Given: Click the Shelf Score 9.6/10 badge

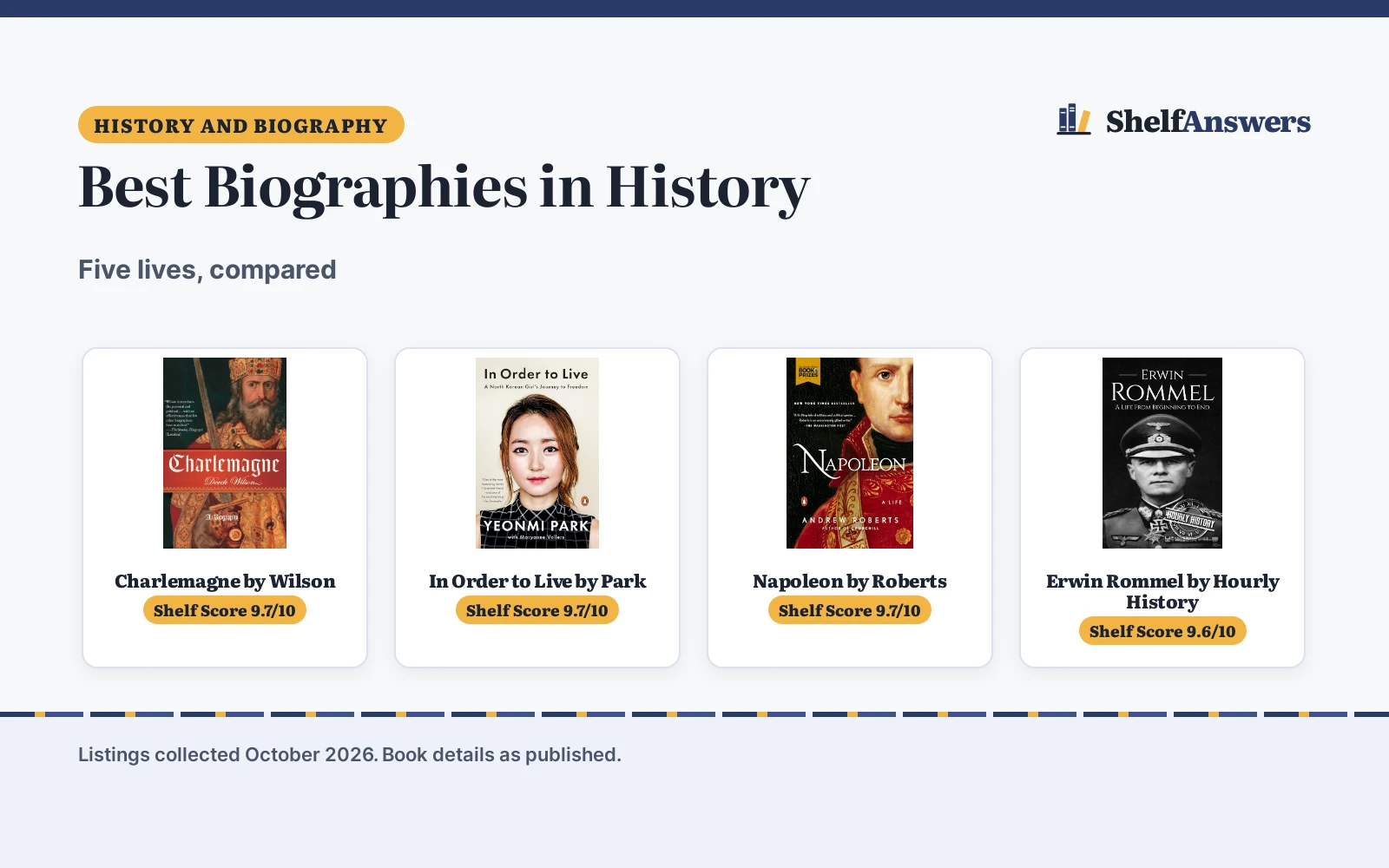Looking at the screenshot, I should point(1162,631).
